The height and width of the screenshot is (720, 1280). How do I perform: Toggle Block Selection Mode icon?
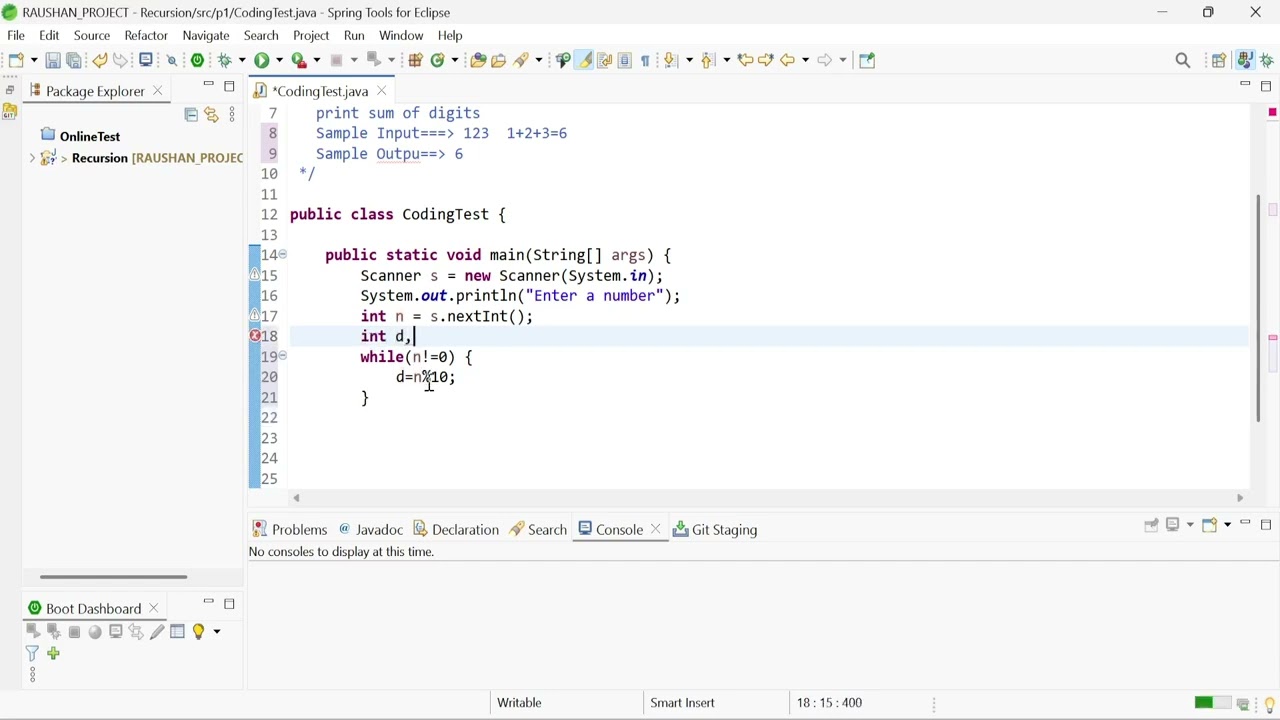click(x=625, y=60)
